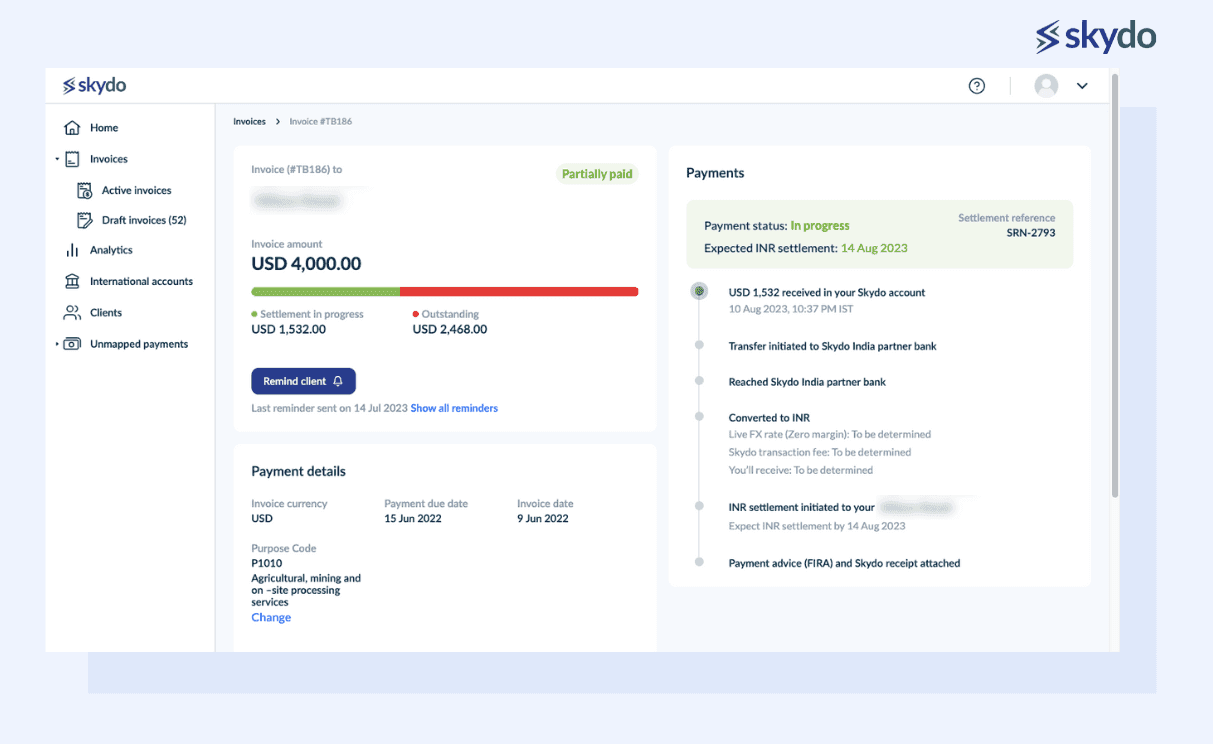Expand the account menu chevron
The image size is (1213, 744).
[x=1082, y=86]
